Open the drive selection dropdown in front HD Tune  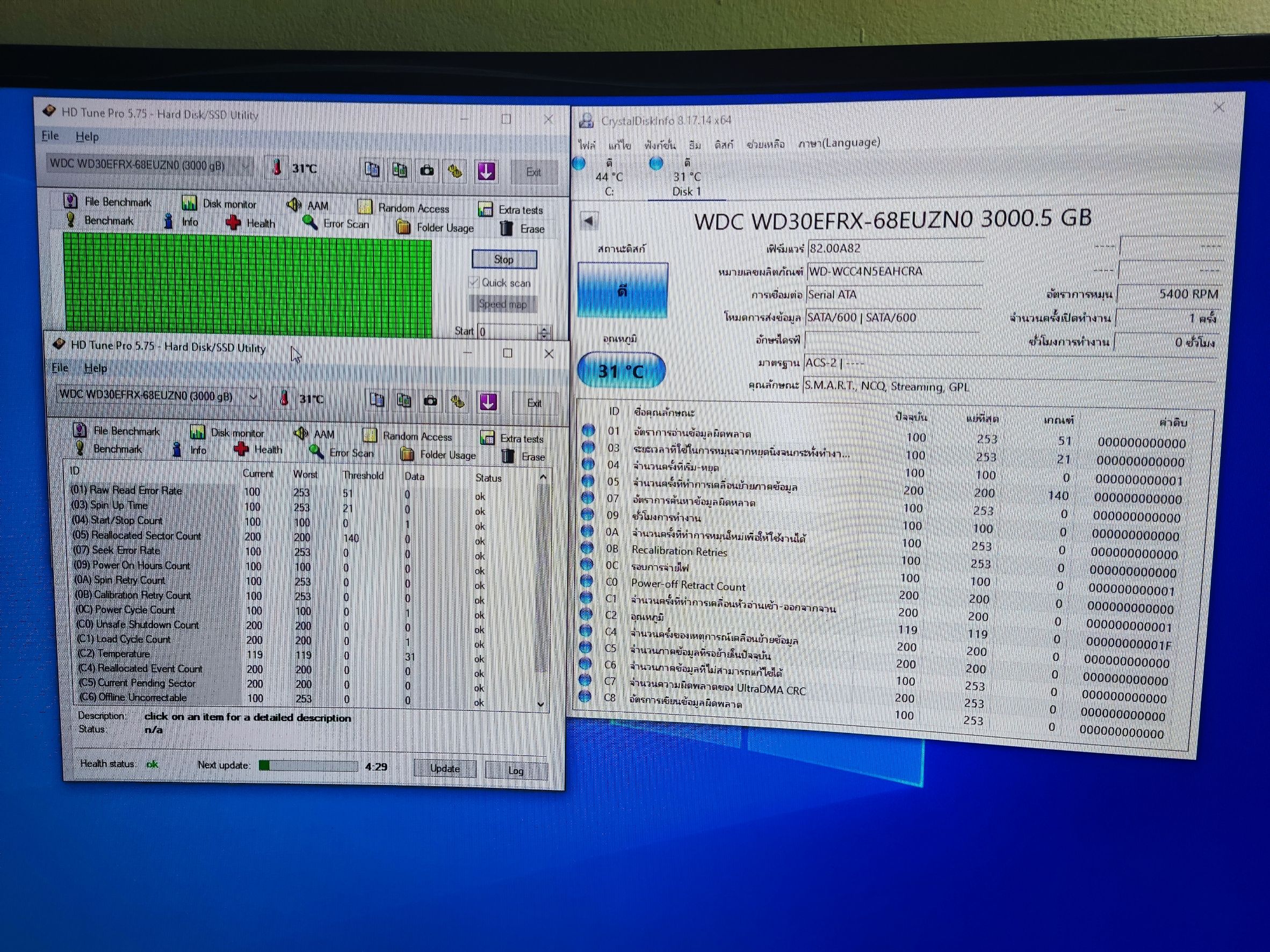[253, 396]
